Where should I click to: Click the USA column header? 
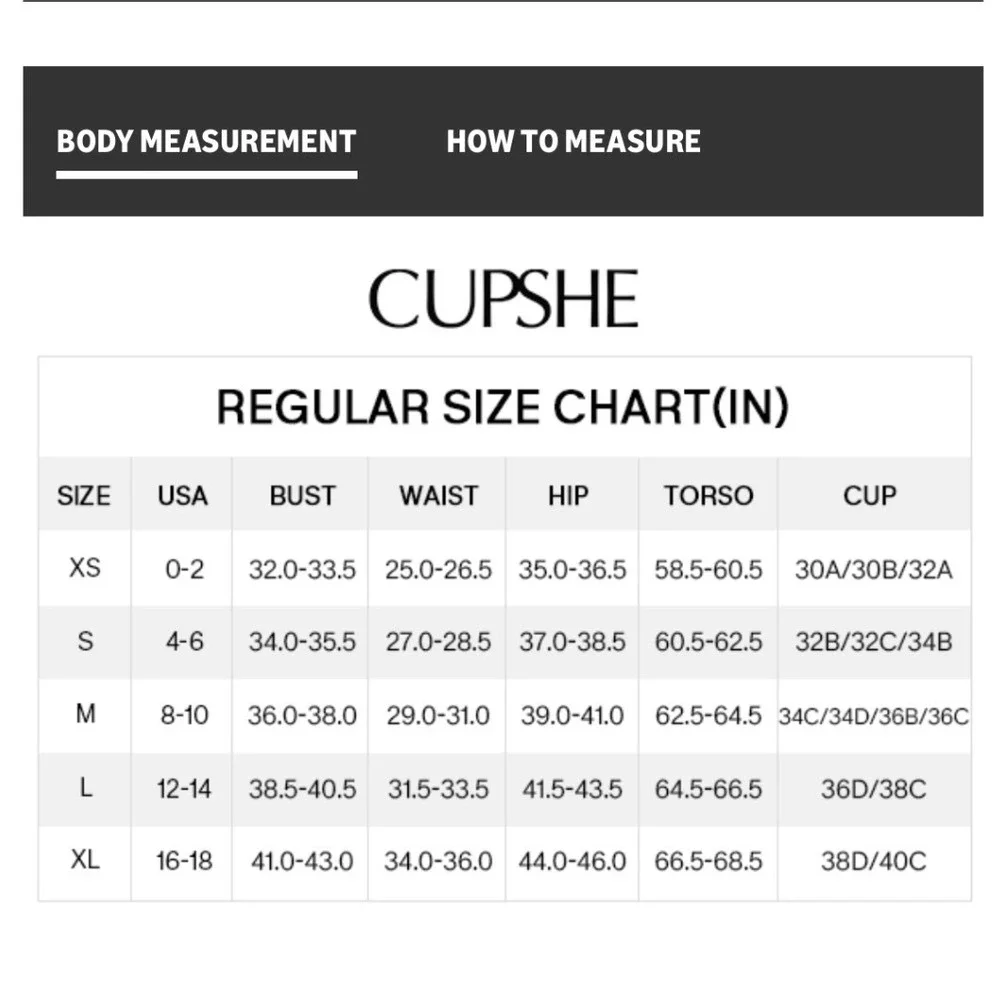click(x=182, y=495)
